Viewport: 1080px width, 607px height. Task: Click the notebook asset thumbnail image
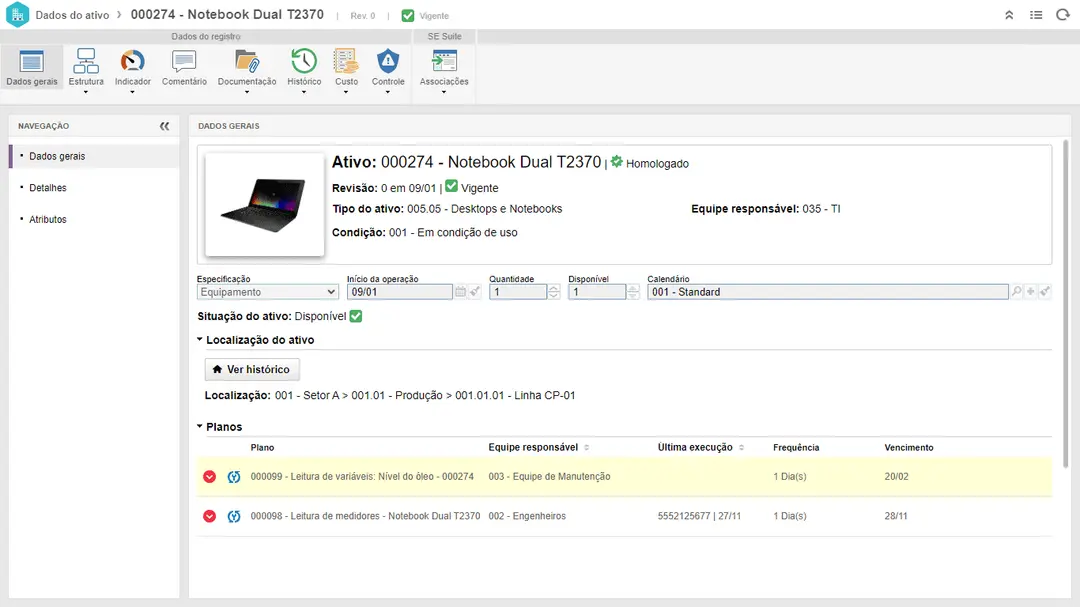[264, 205]
